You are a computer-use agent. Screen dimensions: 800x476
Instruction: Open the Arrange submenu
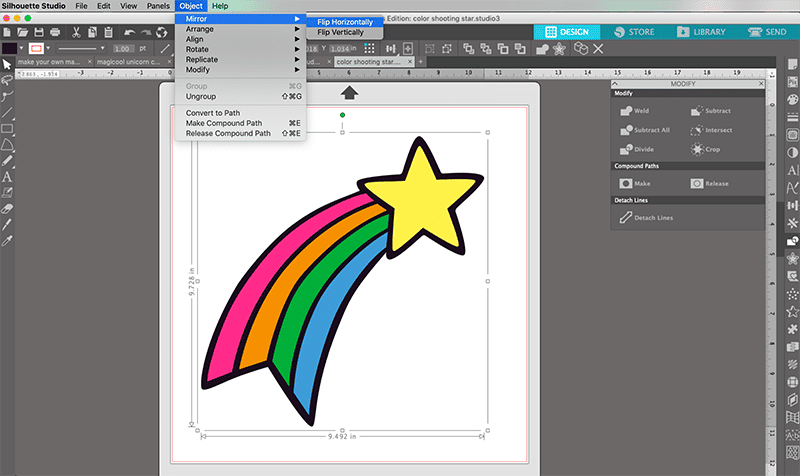click(240, 29)
